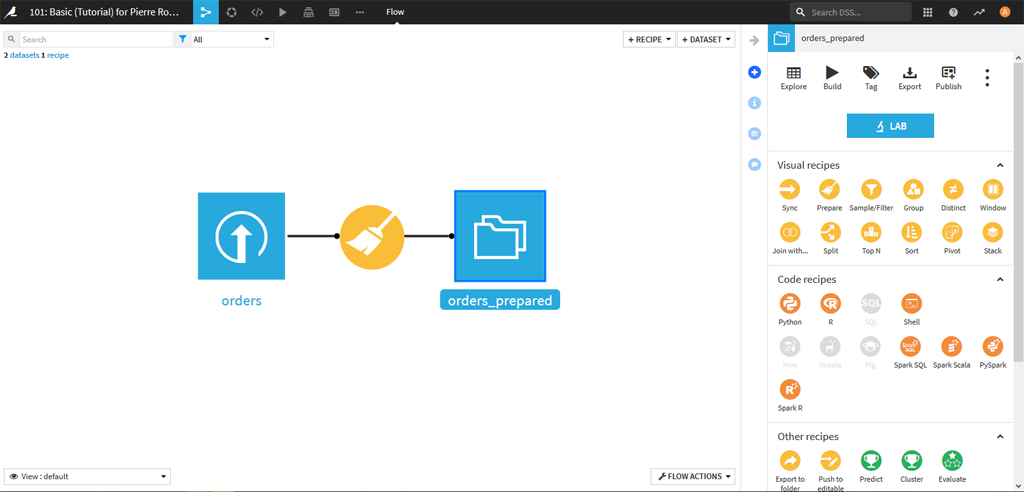This screenshot has width=1024, height=492.
Task: Open the Dashboards icon in top bar
Action: click(x=334, y=12)
